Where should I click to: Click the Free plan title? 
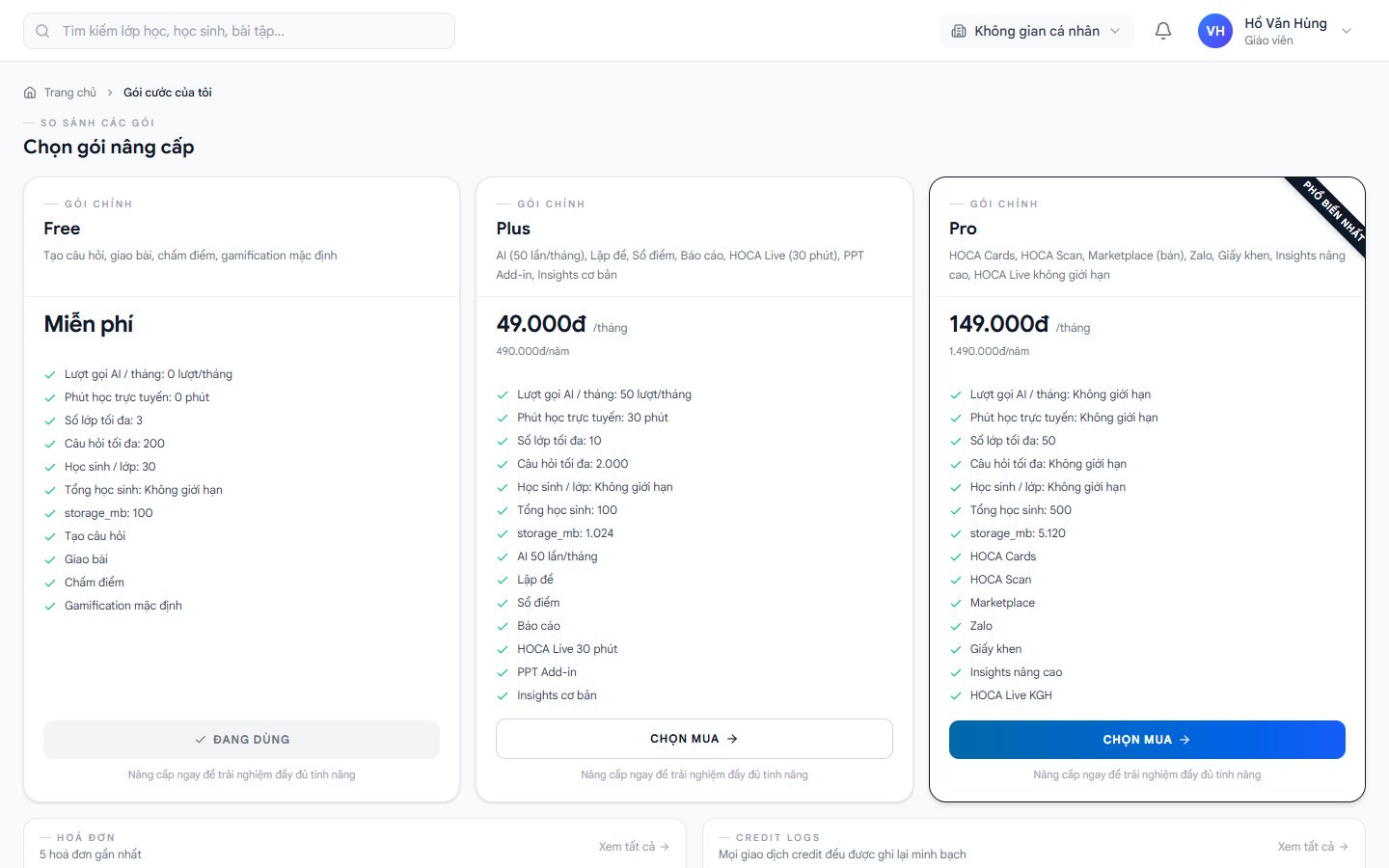62,229
